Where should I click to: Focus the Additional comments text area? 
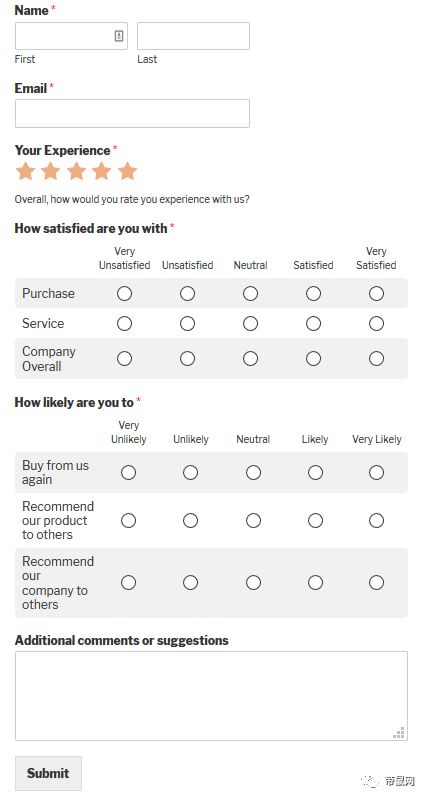pyautogui.click(x=211, y=695)
